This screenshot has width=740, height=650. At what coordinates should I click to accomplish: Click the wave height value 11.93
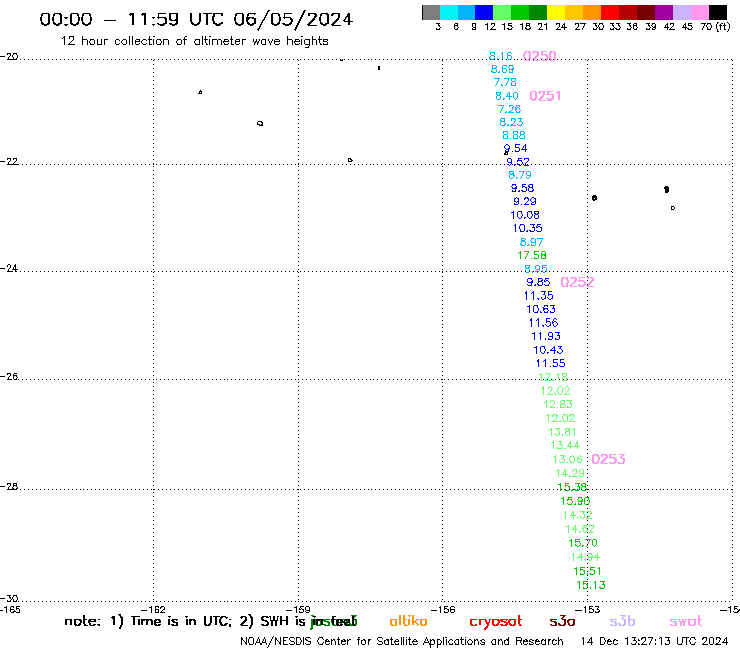pyautogui.click(x=546, y=337)
